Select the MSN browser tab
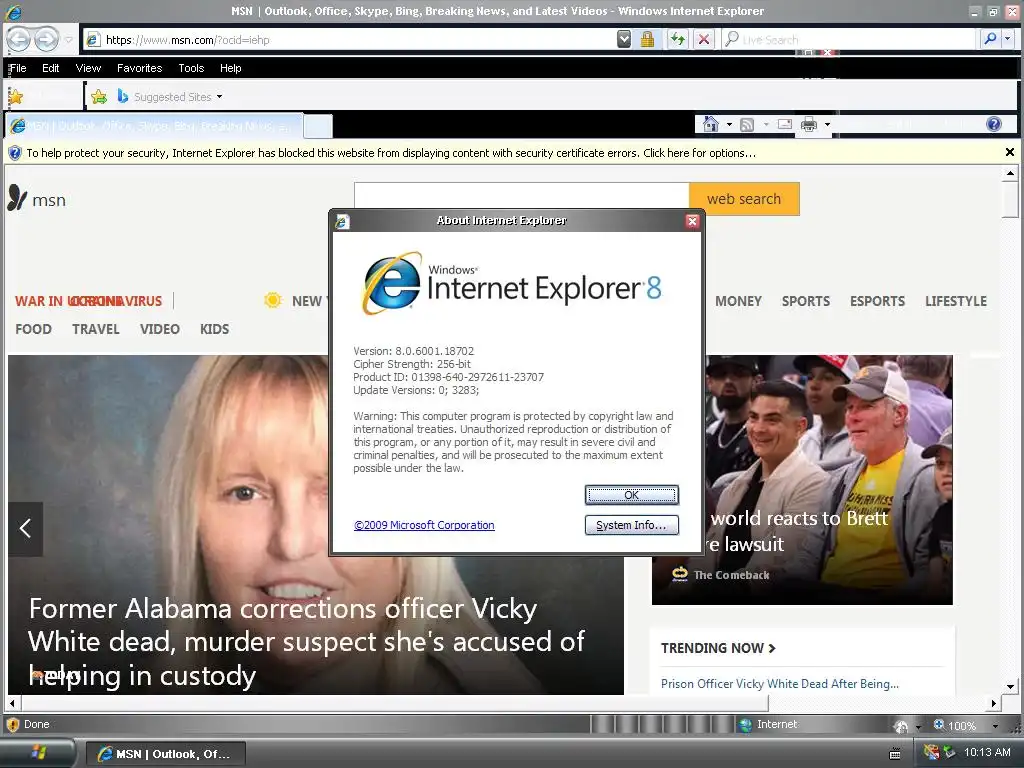 (x=154, y=125)
